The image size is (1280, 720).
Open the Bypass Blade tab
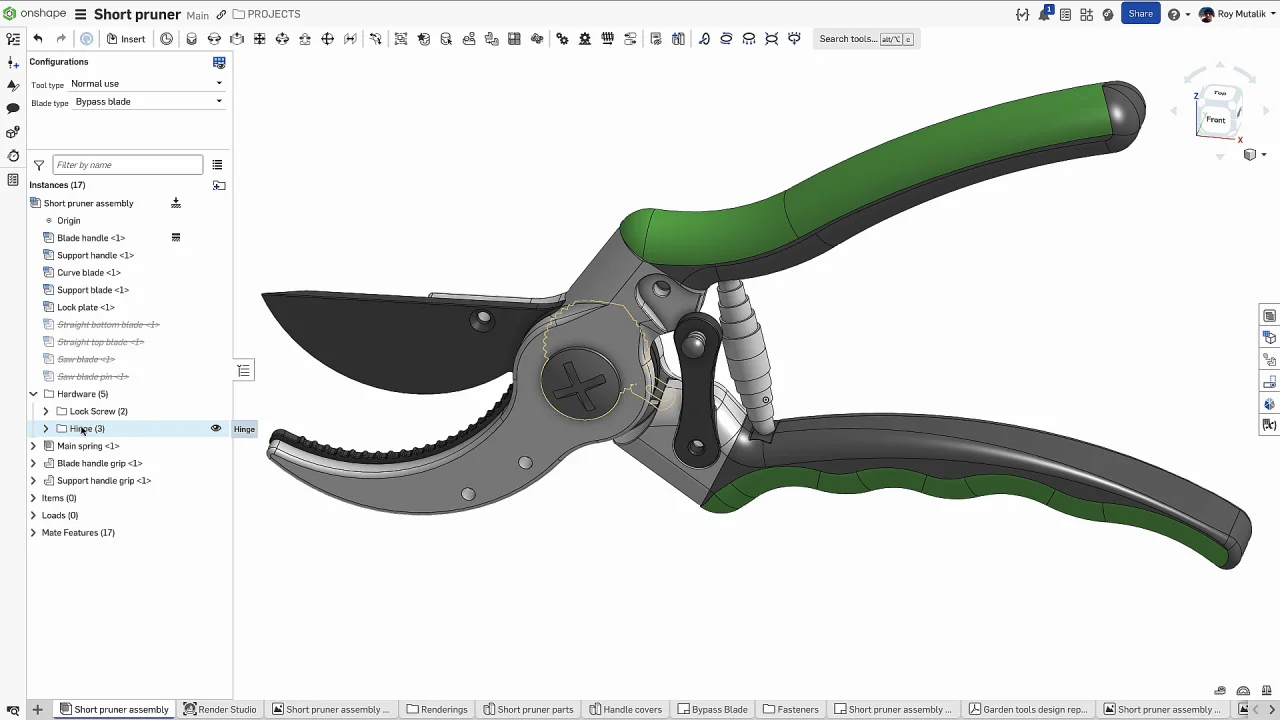[x=712, y=709]
